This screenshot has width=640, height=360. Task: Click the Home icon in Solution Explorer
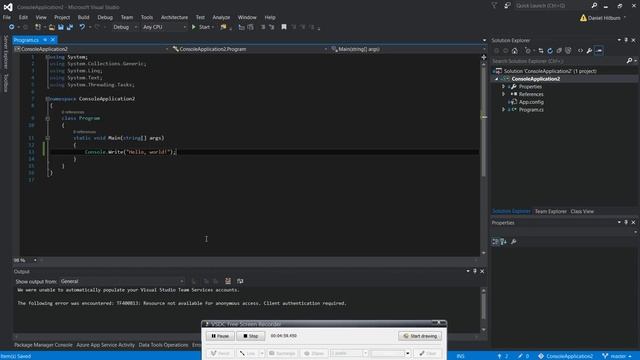515,51
